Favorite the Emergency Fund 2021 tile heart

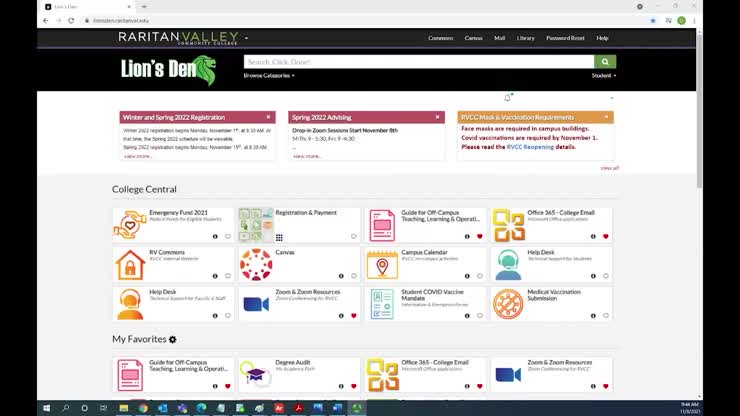[227, 237]
